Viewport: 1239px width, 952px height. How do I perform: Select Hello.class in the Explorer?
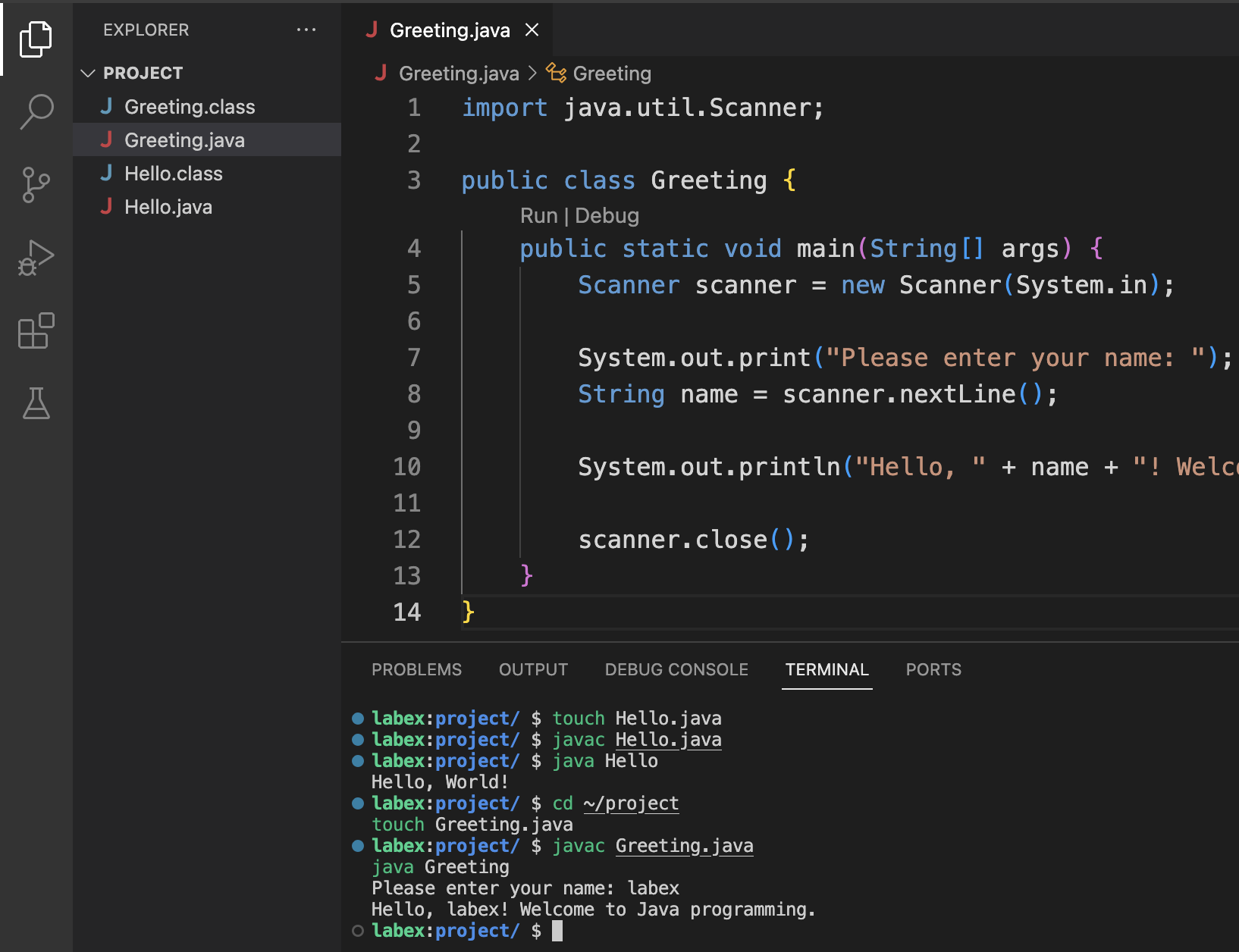pos(173,173)
